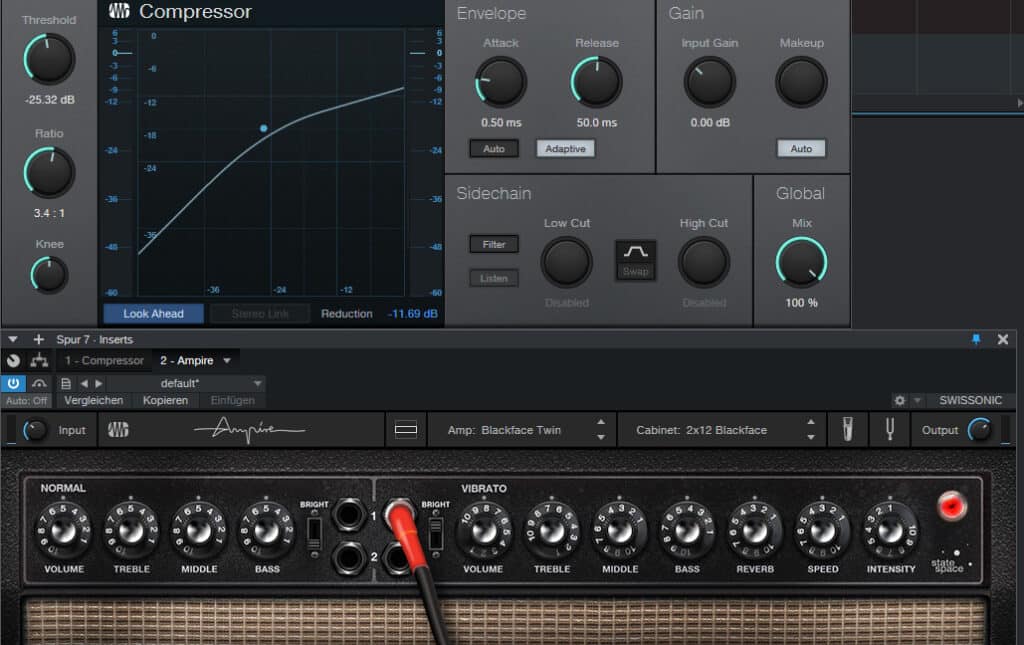Go to previous preset arrow

(x=84, y=383)
